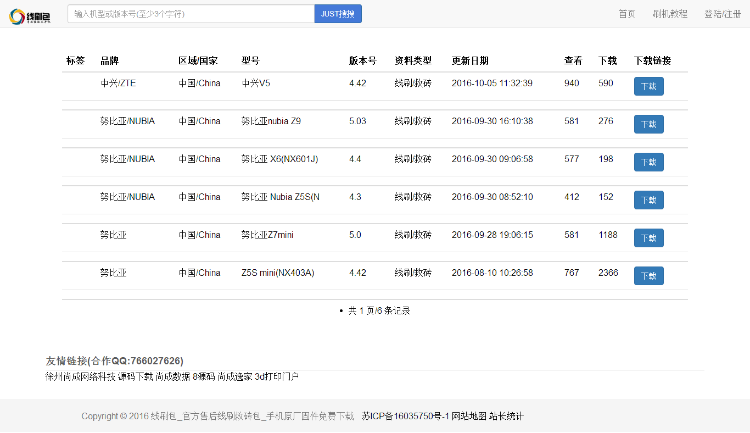Open the 网站地图 sitemap footer link
Screen dimensions: 750x433
tap(469, 416)
